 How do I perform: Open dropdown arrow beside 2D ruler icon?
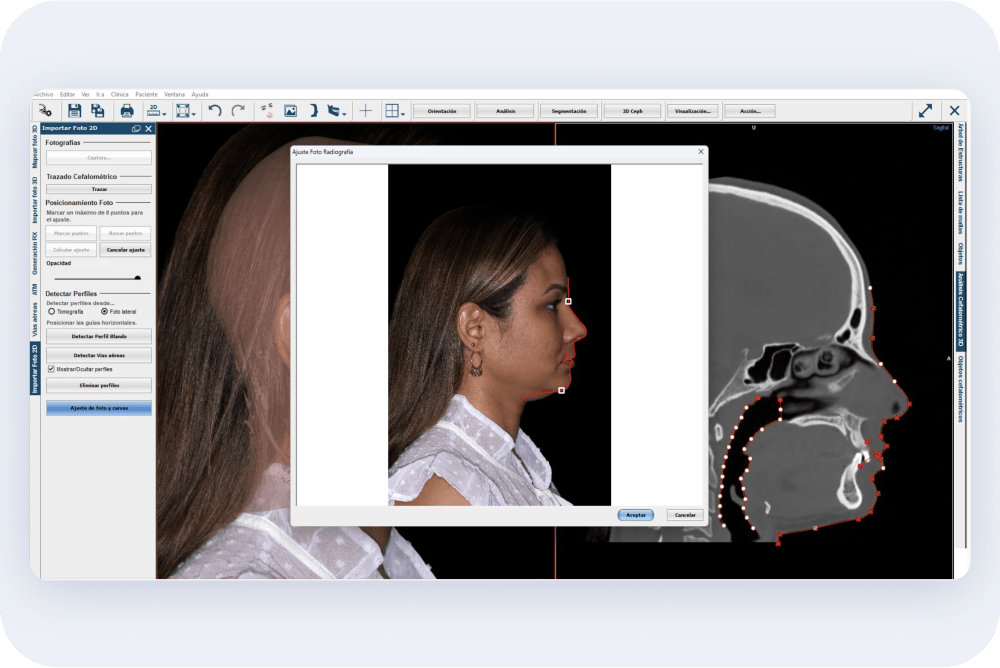pyautogui.click(x=165, y=114)
